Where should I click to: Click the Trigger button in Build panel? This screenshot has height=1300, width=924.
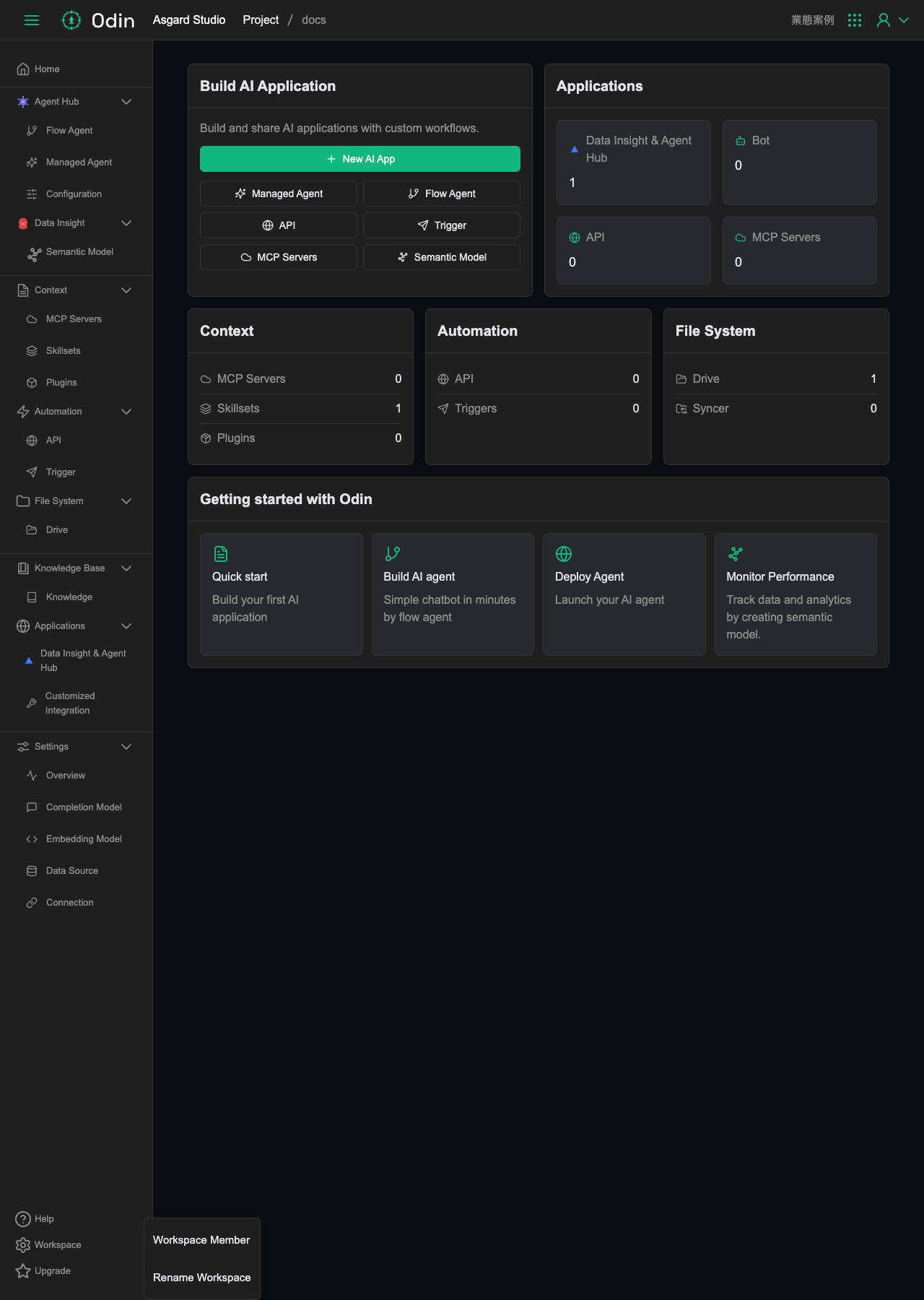(442, 225)
